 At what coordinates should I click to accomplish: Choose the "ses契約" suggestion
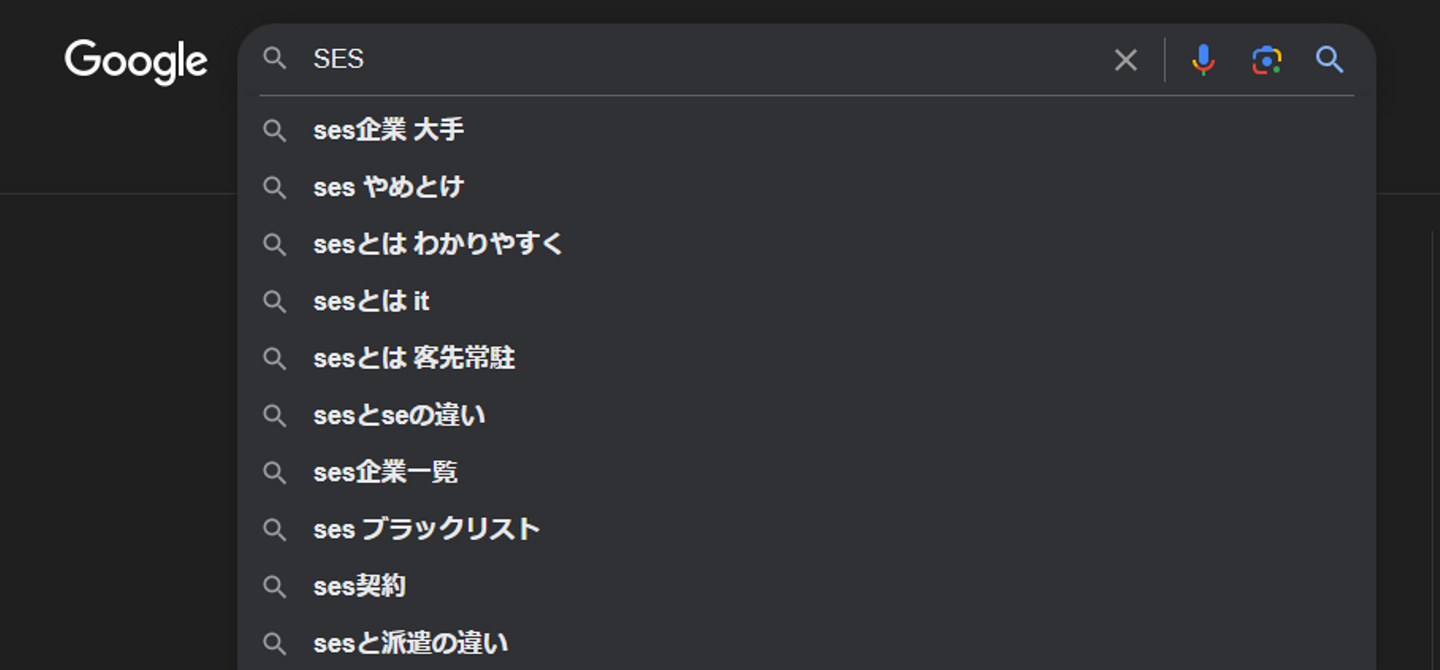coord(359,586)
